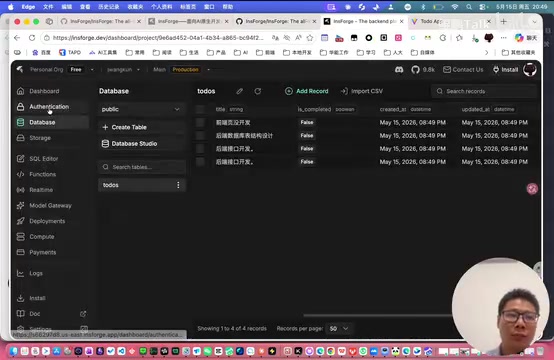Reload the page in Edge toolbar

pos(32,38)
